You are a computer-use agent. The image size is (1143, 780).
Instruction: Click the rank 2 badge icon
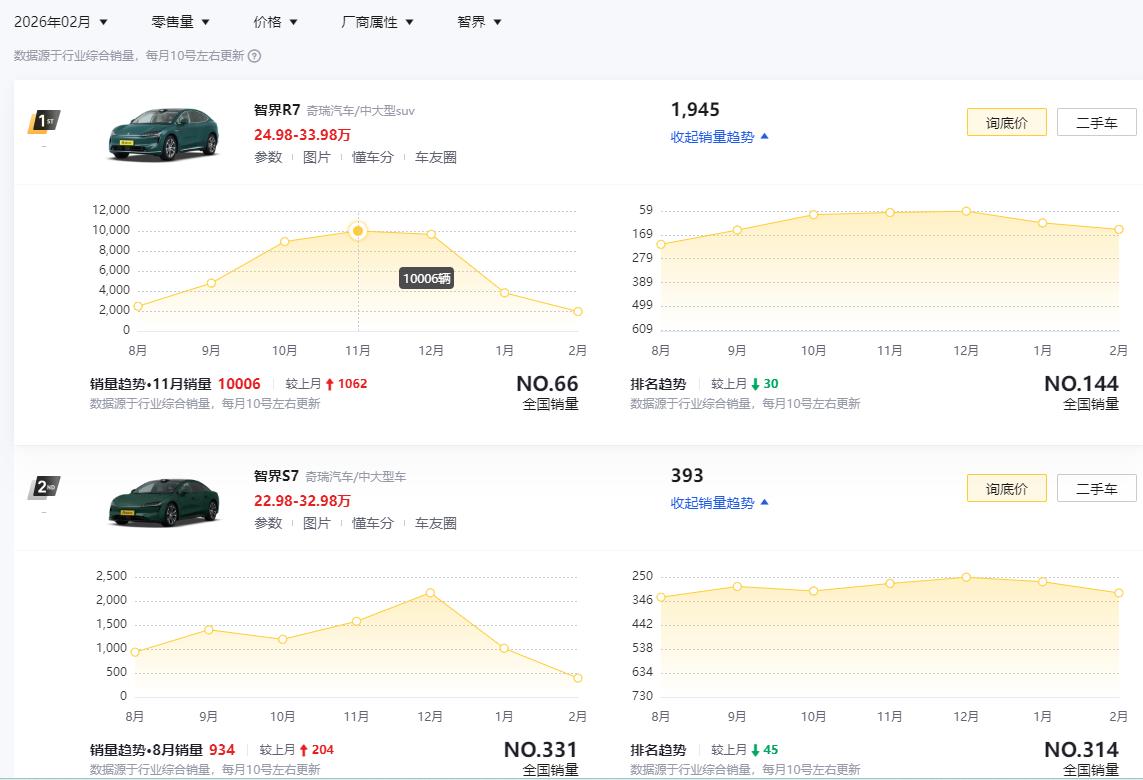pos(44,488)
